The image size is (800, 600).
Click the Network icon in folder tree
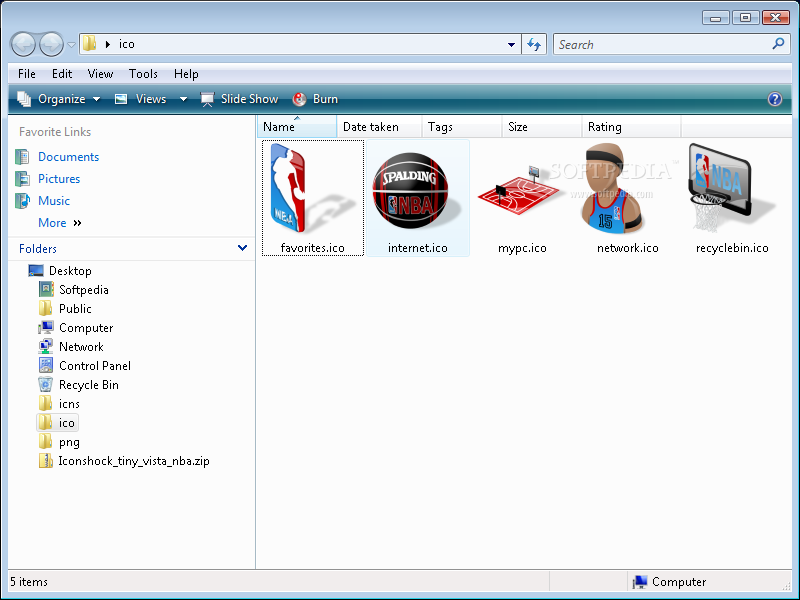click(45, 346)
